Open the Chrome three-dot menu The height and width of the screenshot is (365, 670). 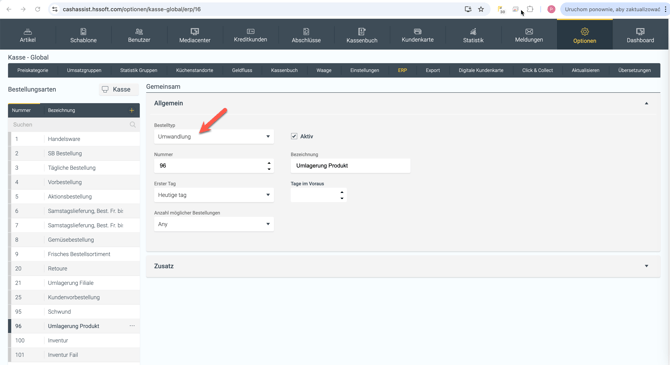pyautogui.click(x=666, y=9)
